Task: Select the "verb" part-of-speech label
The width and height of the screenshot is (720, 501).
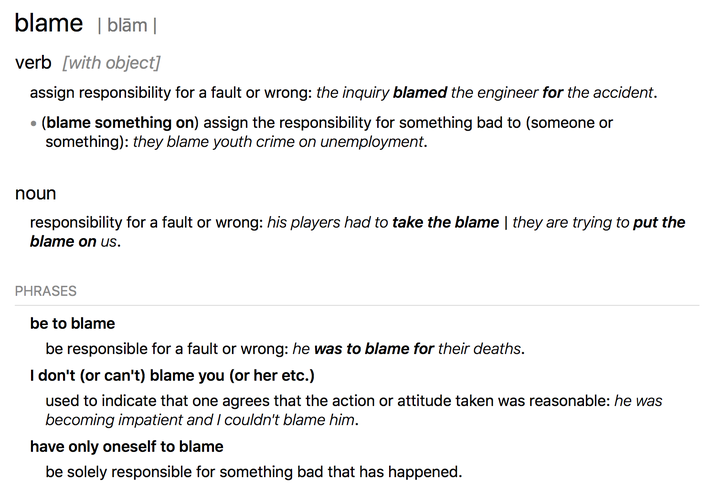Action: point(34,63)
